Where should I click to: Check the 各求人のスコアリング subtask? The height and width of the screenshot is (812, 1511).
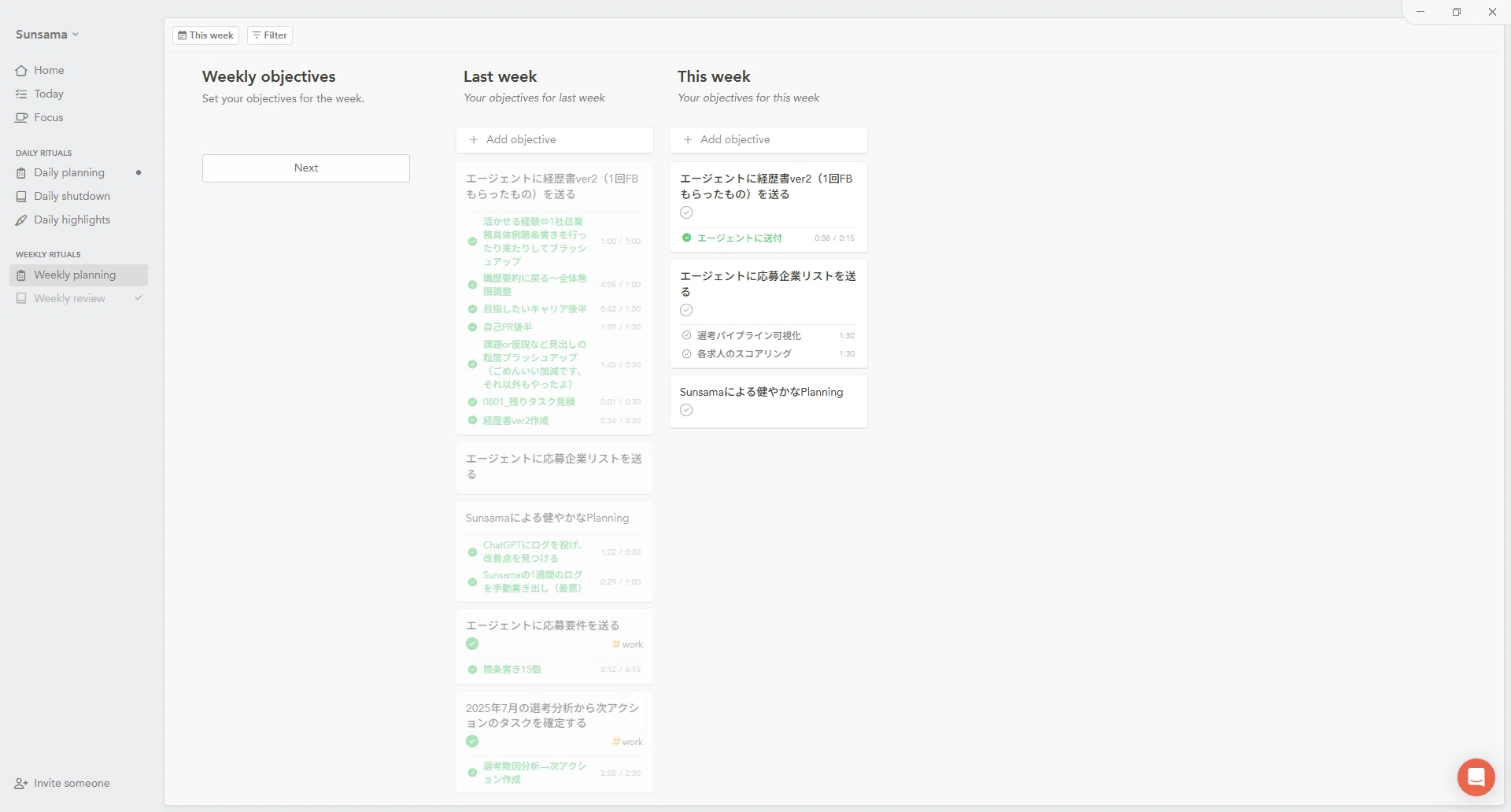click(x=686, y=354)
